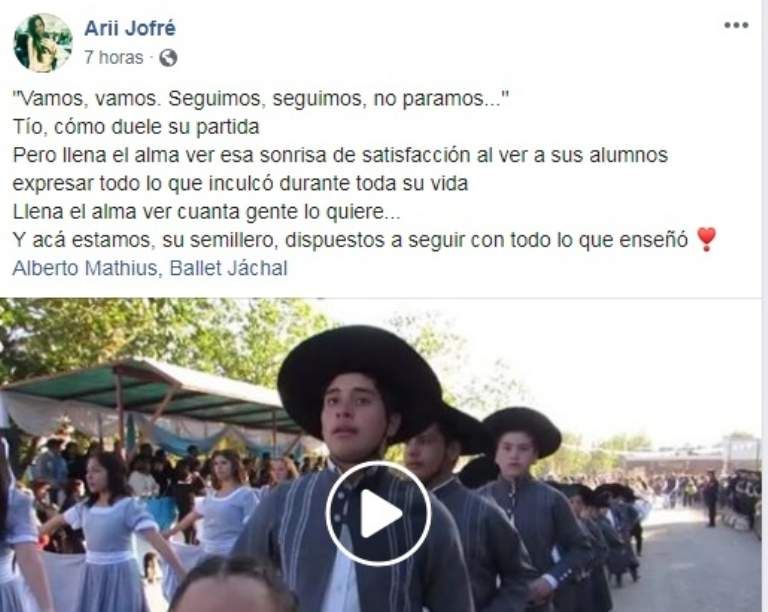Open the tagged Alberto Mathius link
The height and width of the screenshot is (612, 768).
85,268
